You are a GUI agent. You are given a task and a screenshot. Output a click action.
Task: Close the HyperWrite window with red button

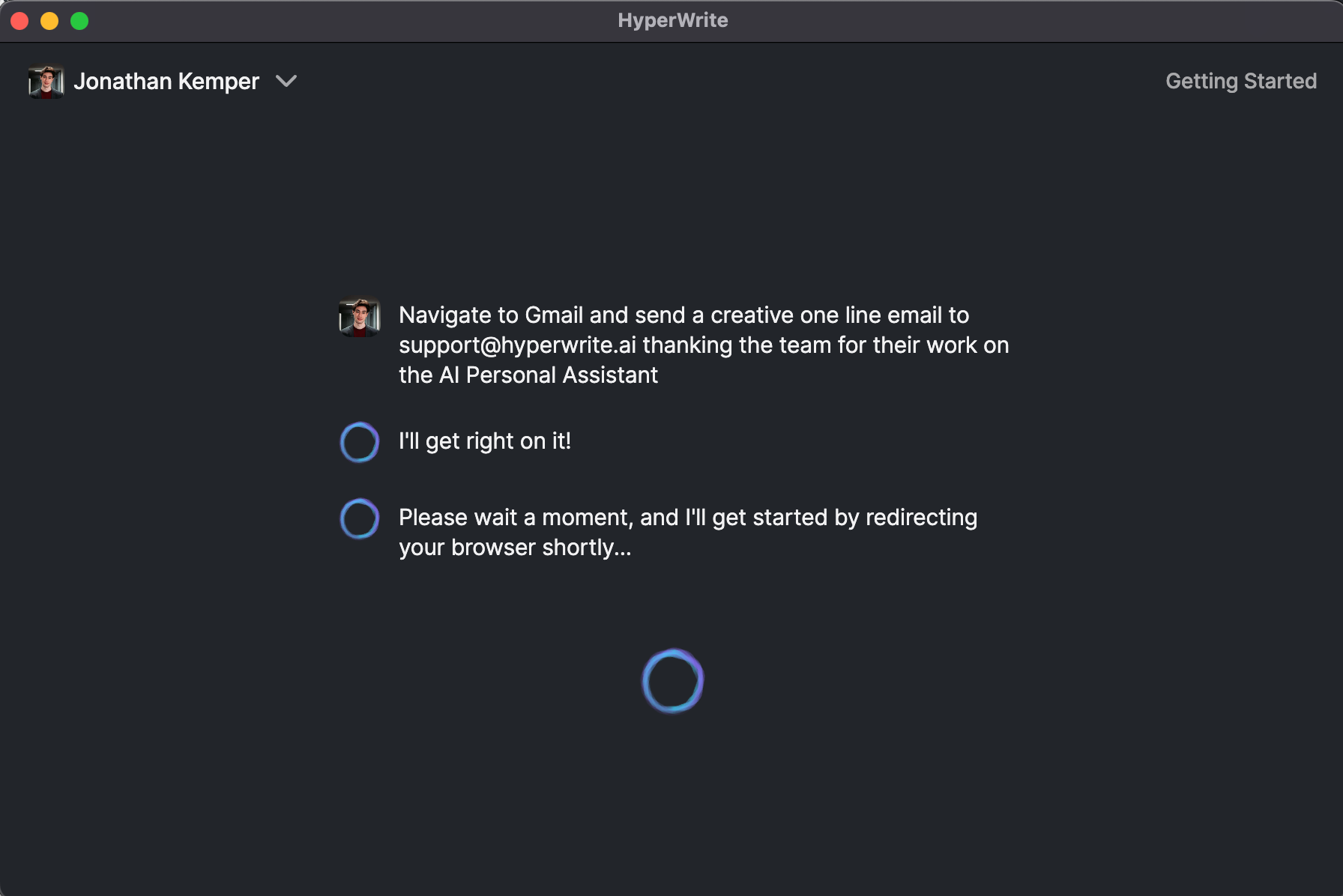[x=20, y=21]
